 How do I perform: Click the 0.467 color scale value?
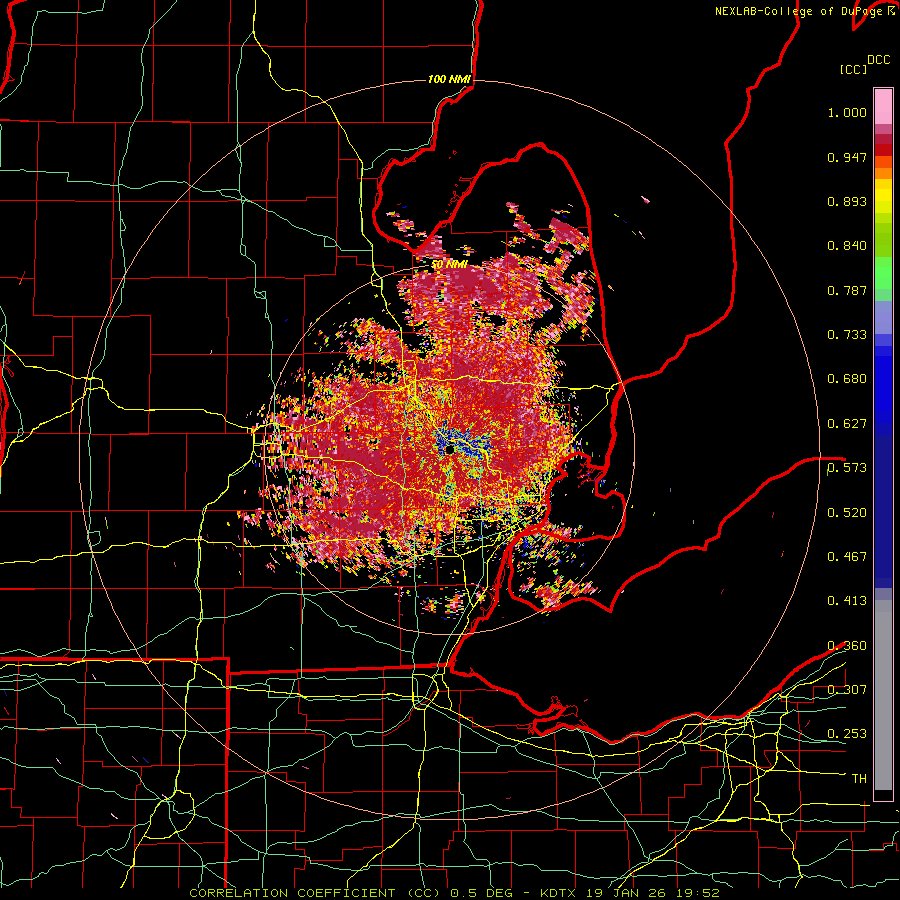click(847, 557)
